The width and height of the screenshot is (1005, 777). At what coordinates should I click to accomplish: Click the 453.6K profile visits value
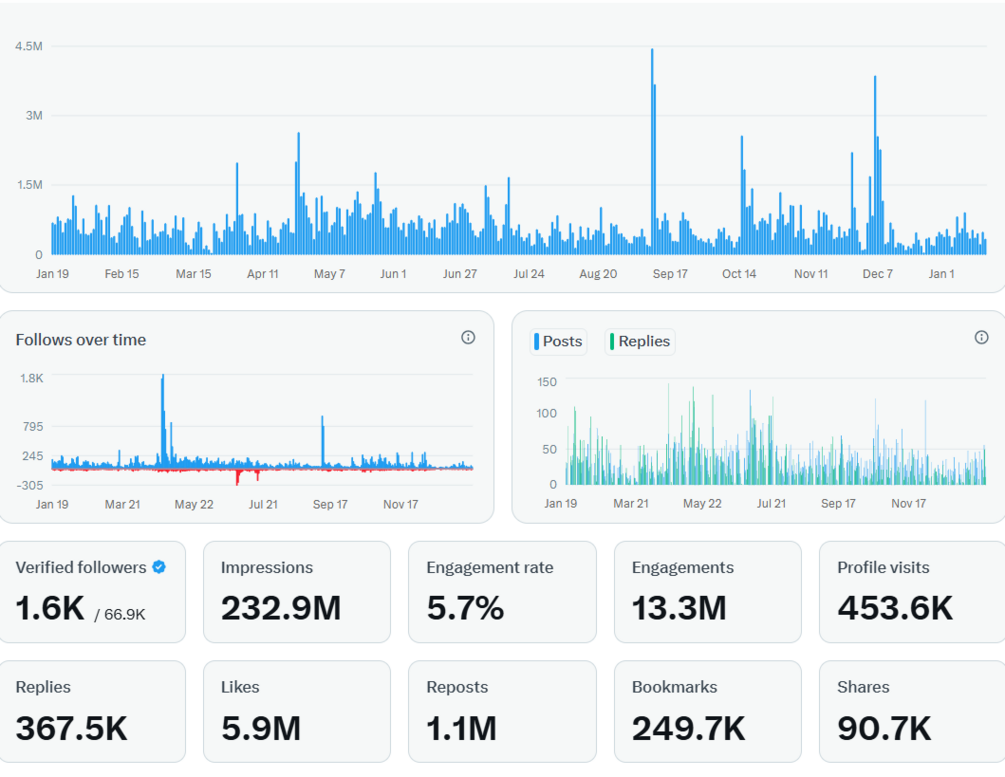(x=895, y=608)
